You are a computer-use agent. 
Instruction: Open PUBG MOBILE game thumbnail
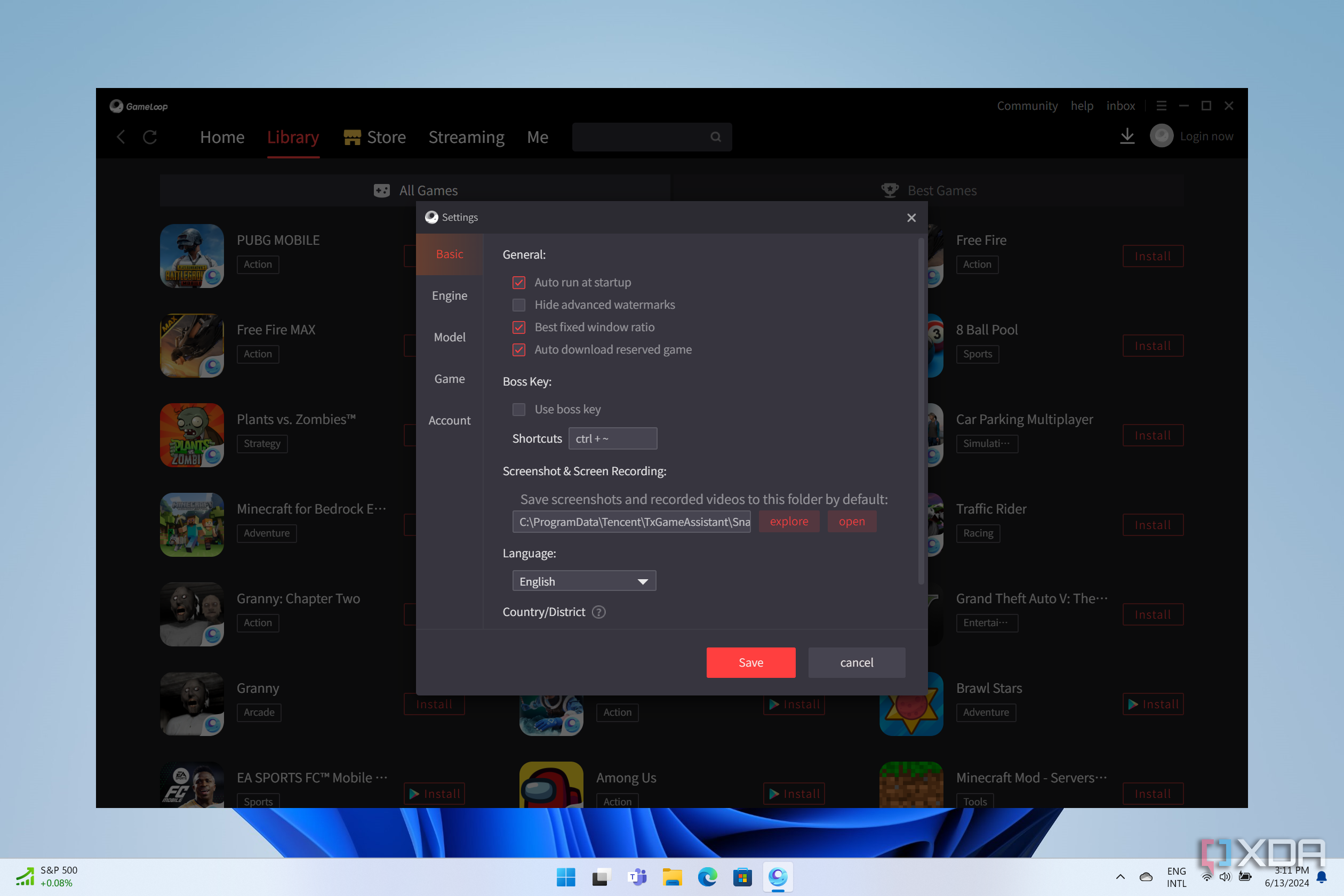click(192, 256)
